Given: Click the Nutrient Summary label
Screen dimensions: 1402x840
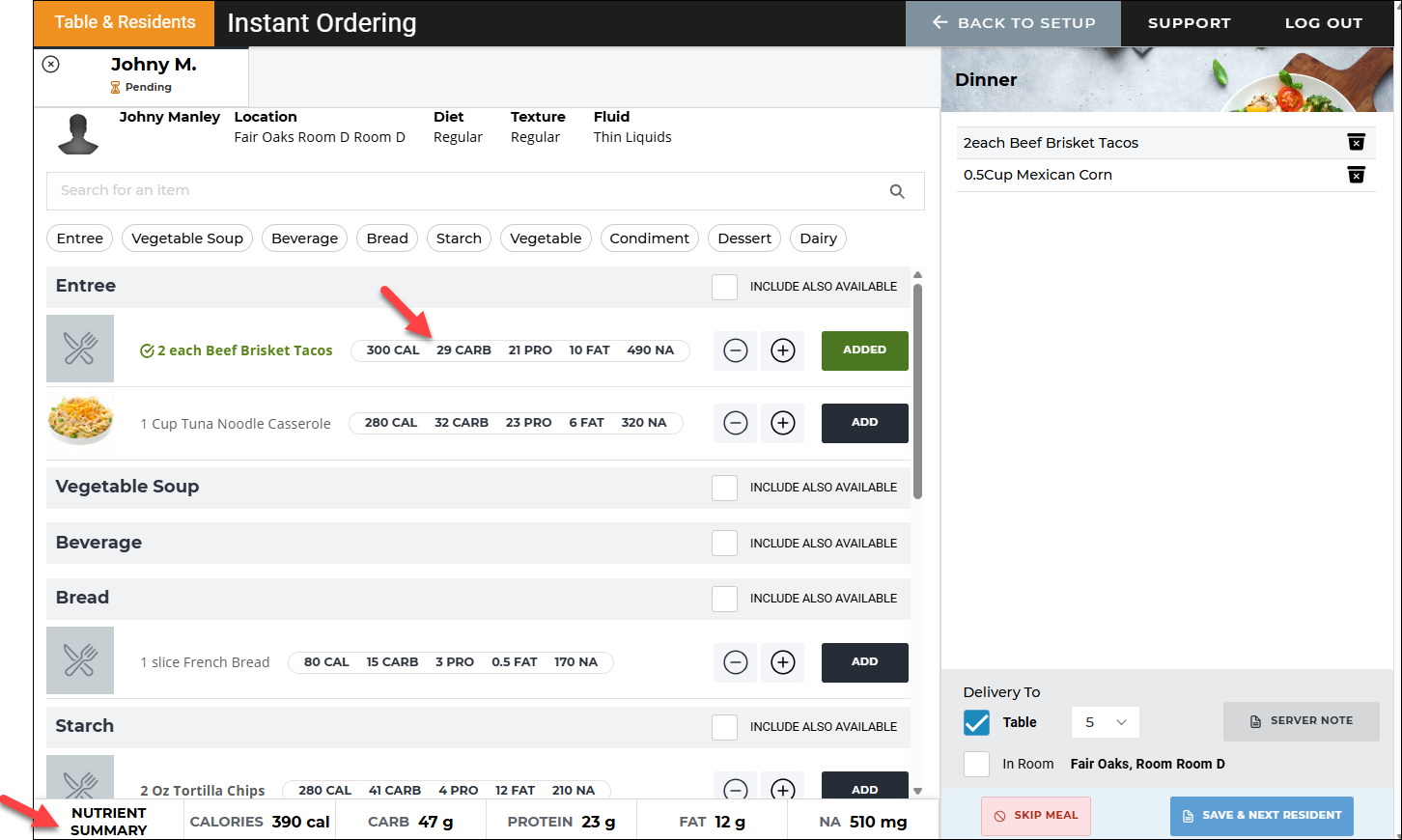Looking at the screenshot, I should point(109,822).
